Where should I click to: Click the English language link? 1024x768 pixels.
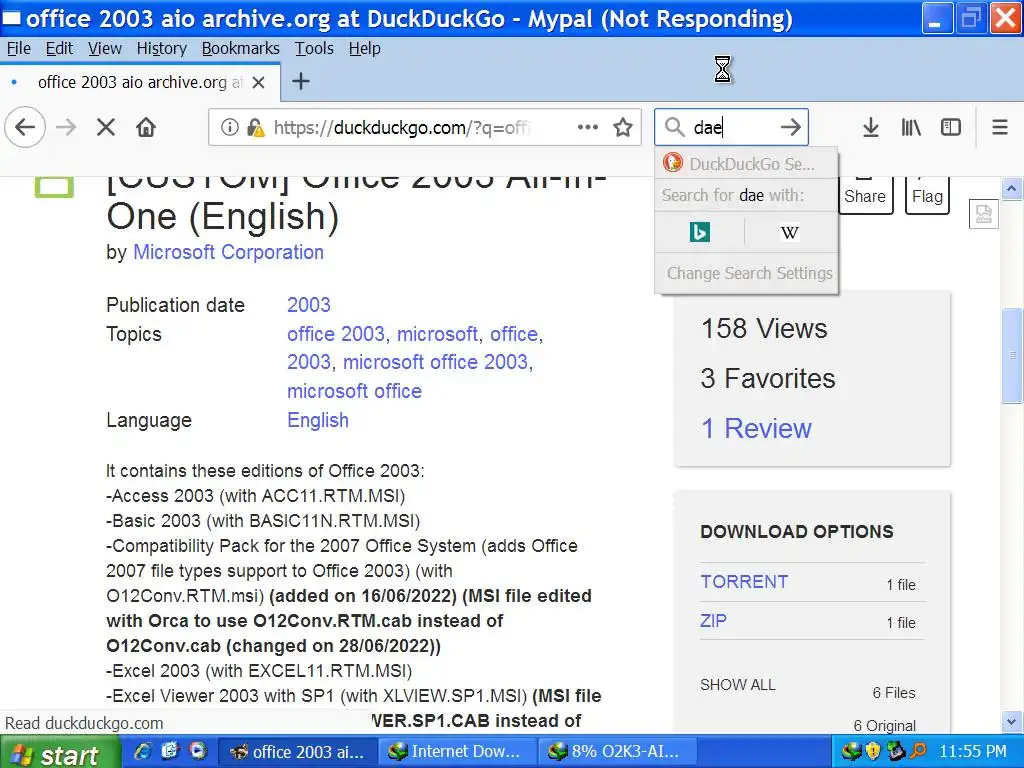[x=318, y=420]
